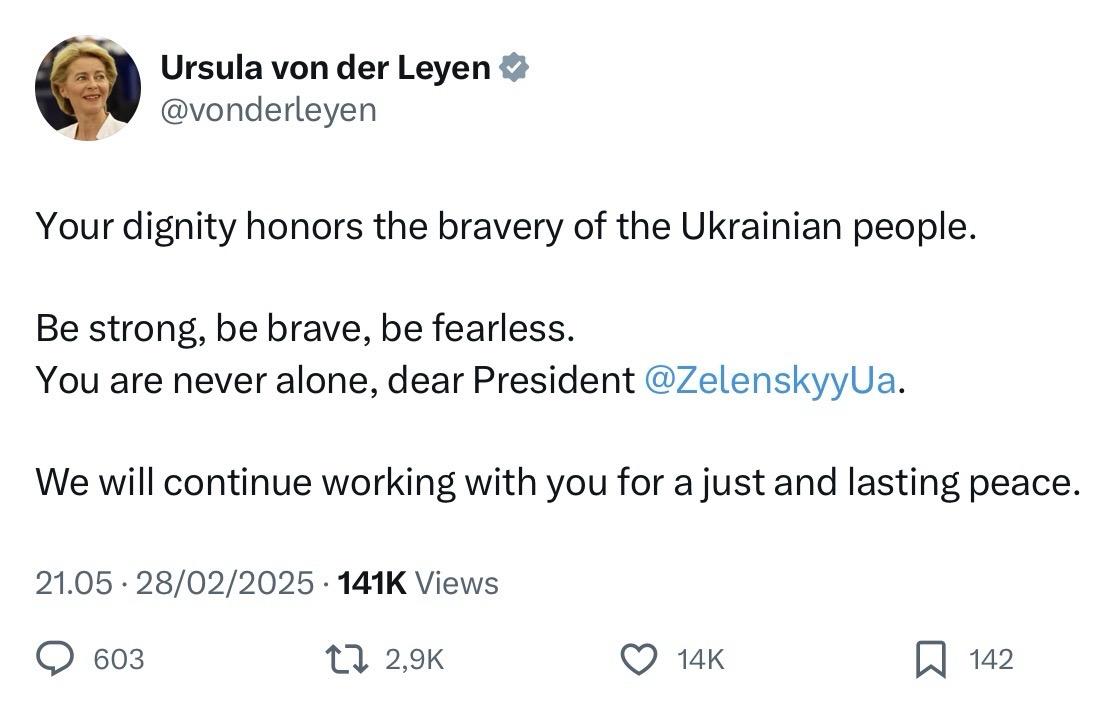The height and width of the screenshot is (716, 1102).
Task: Click the 28/02/2025 post date
Action: click(x=224, y=583)
